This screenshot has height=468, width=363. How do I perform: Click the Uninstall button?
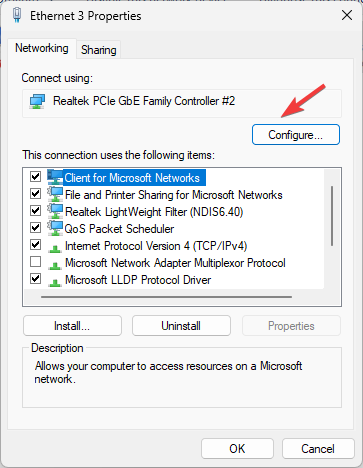point(181,326)
